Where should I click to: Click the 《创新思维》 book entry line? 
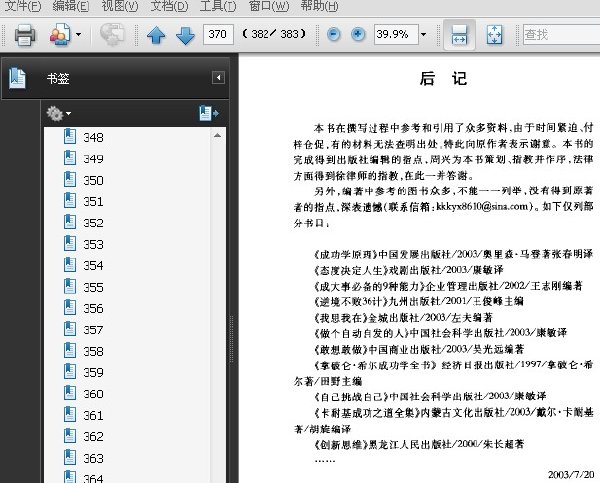point(419,444)
